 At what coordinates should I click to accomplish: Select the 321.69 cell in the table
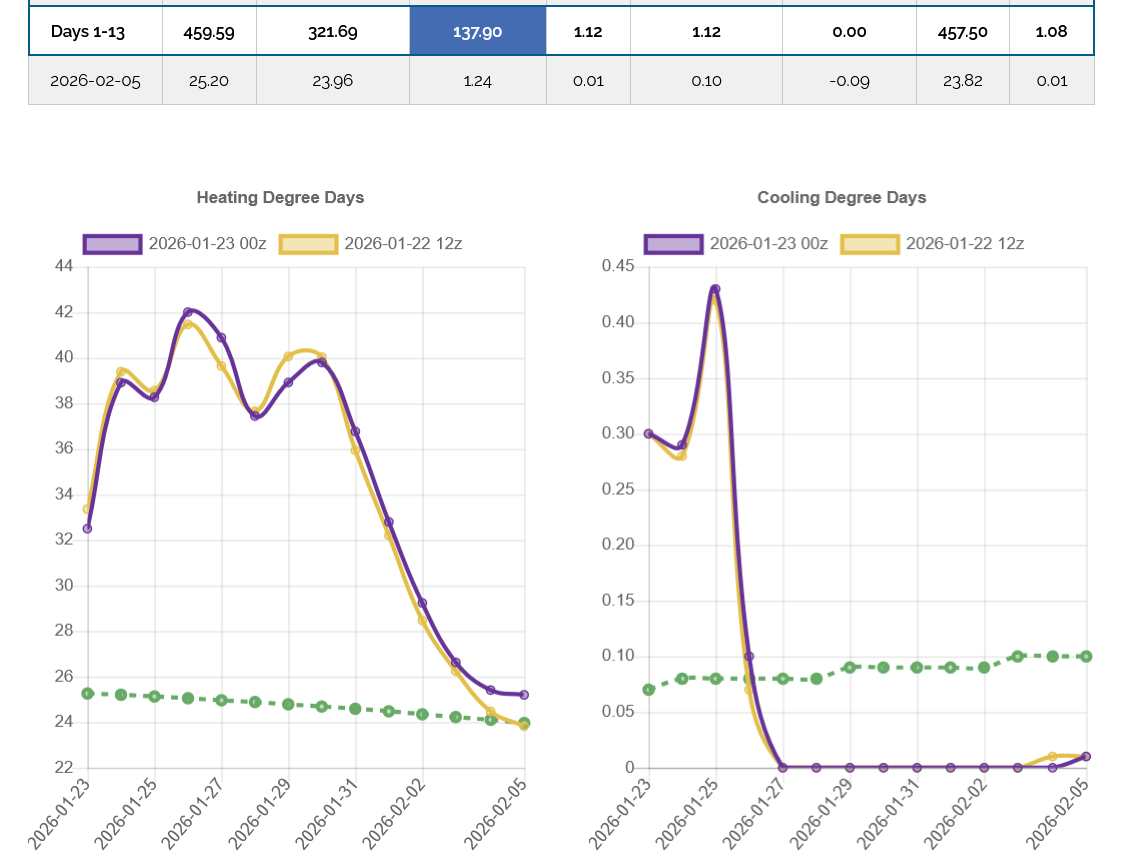(x=333, y=32)
